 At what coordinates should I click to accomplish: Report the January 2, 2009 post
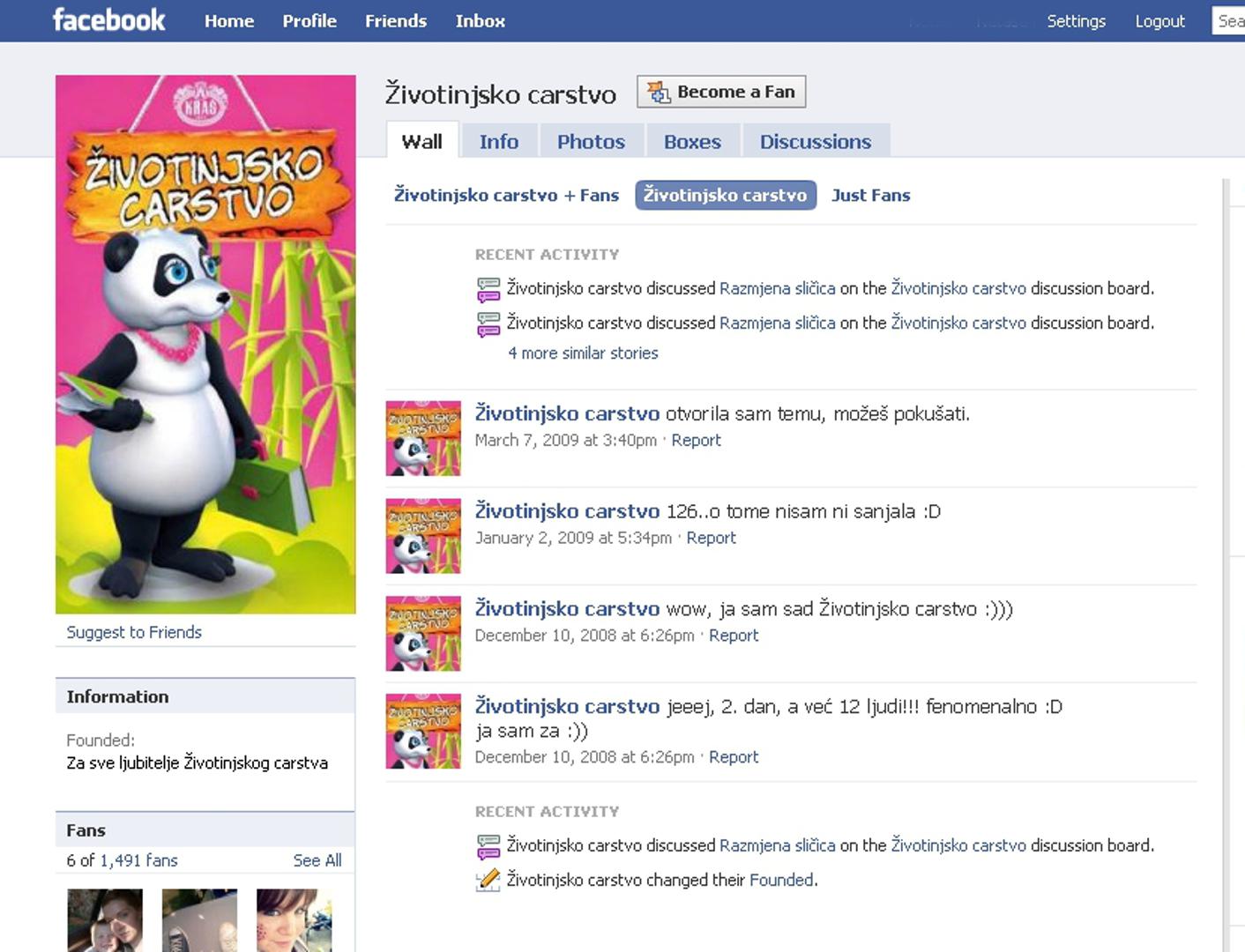tap(711, 538)
